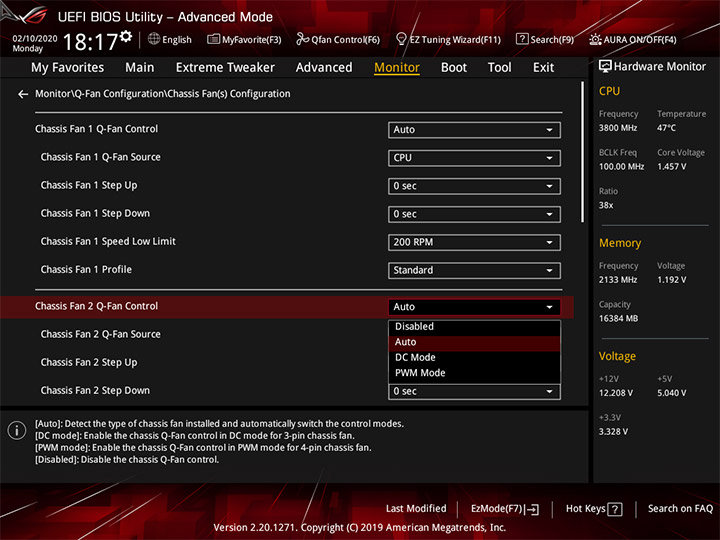Choose PWM Mode from the list
The image size is (720, 540).
(474, 373)
